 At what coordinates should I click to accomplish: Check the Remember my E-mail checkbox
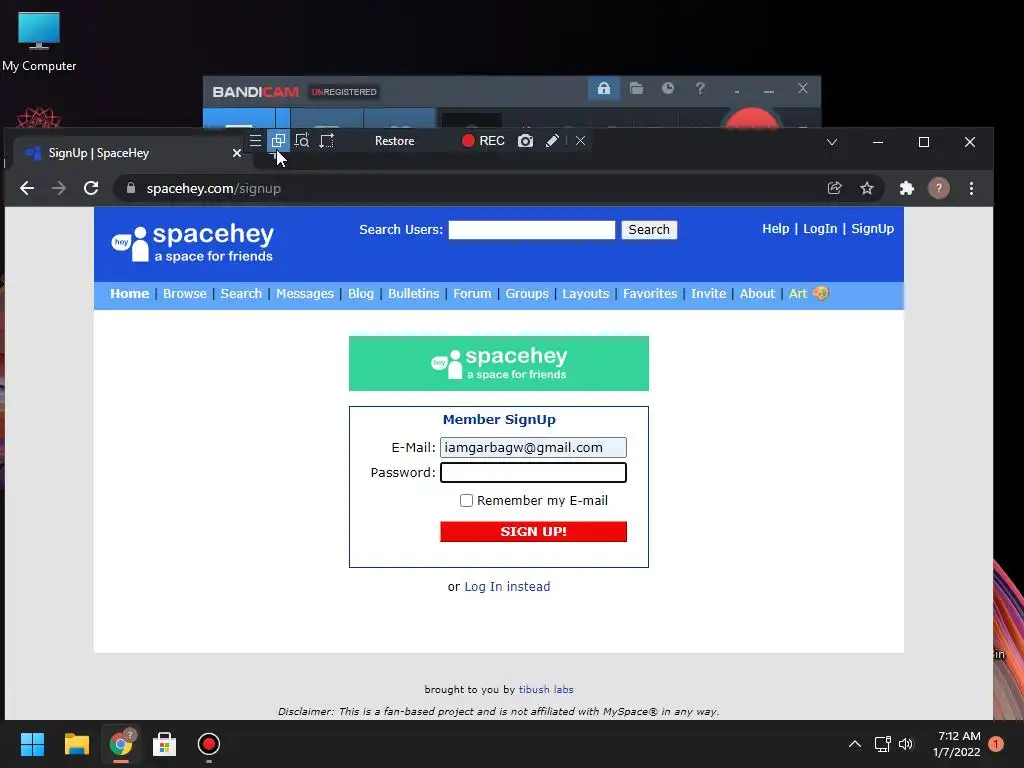point(466,500)
